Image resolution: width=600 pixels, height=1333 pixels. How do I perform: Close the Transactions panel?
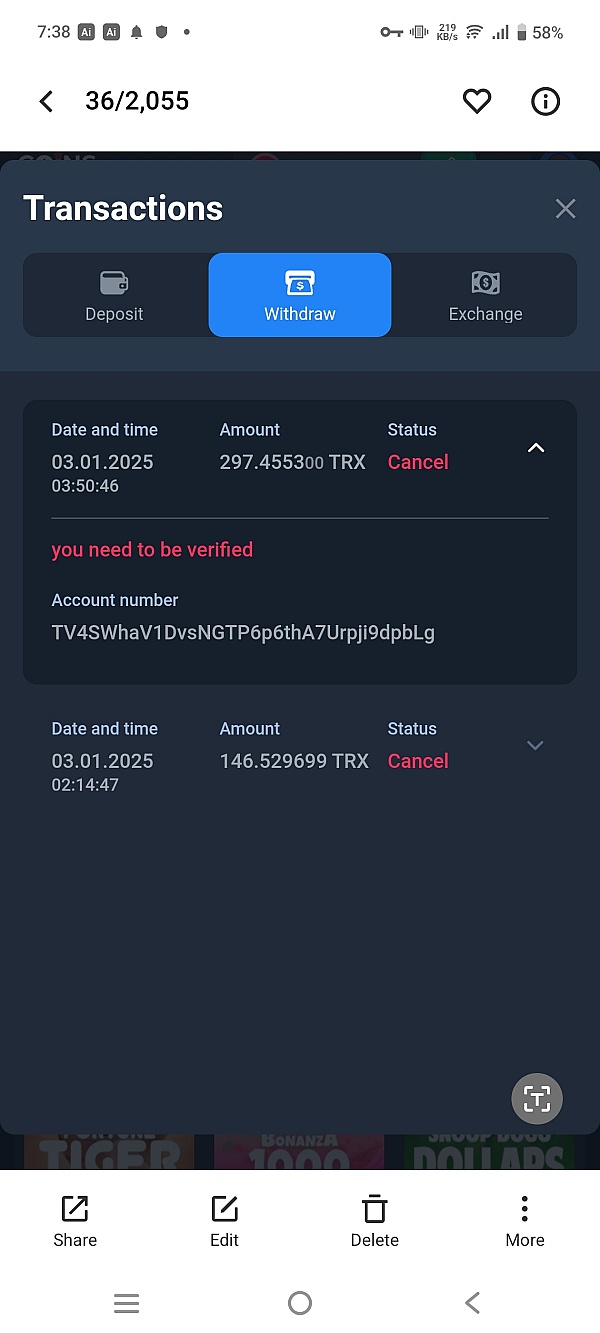pyautogui.click(x=565, y=208)
